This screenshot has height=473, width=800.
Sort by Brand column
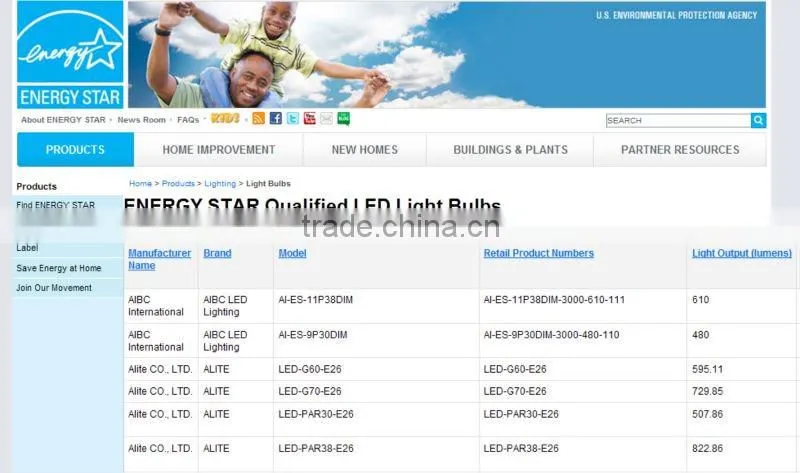pos(217,253)
